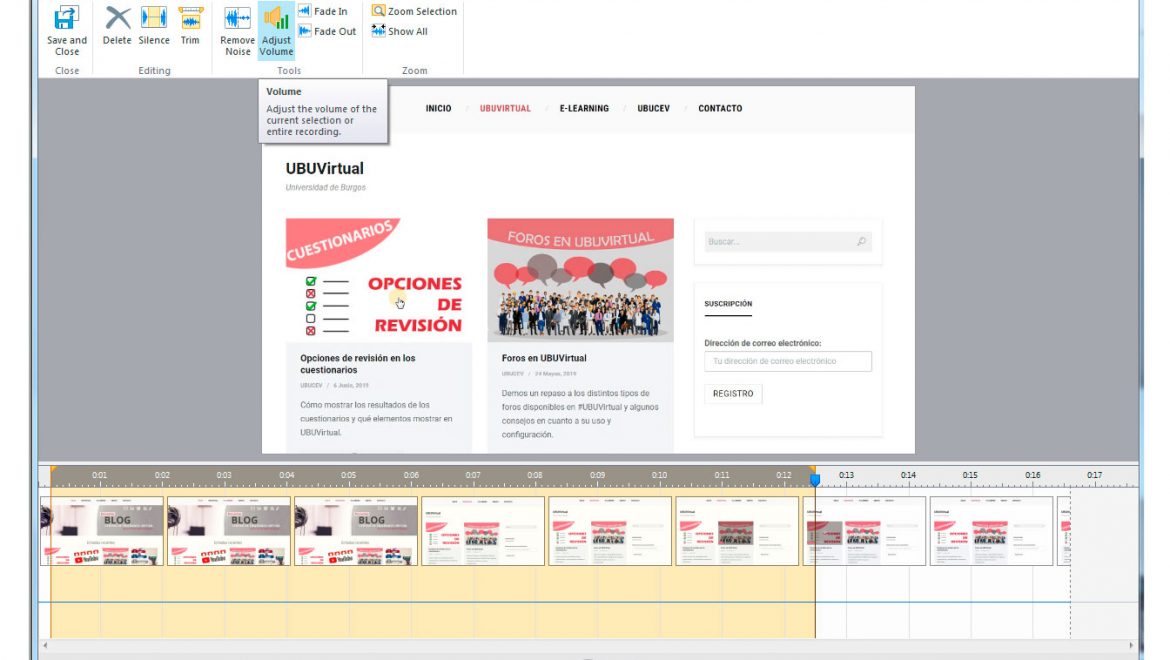The width and height of the screenshot is (1170, 660).
Task: Click the Foros en UBUVirtual banner image
Action: point(581,280)
